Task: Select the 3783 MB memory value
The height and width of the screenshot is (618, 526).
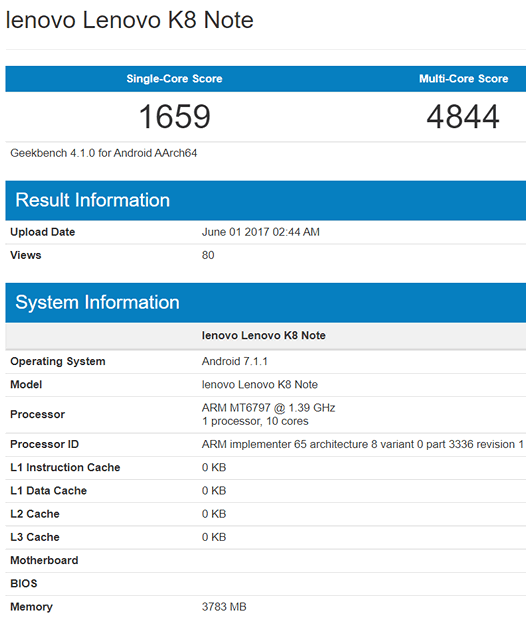Action: coord(224,607)
